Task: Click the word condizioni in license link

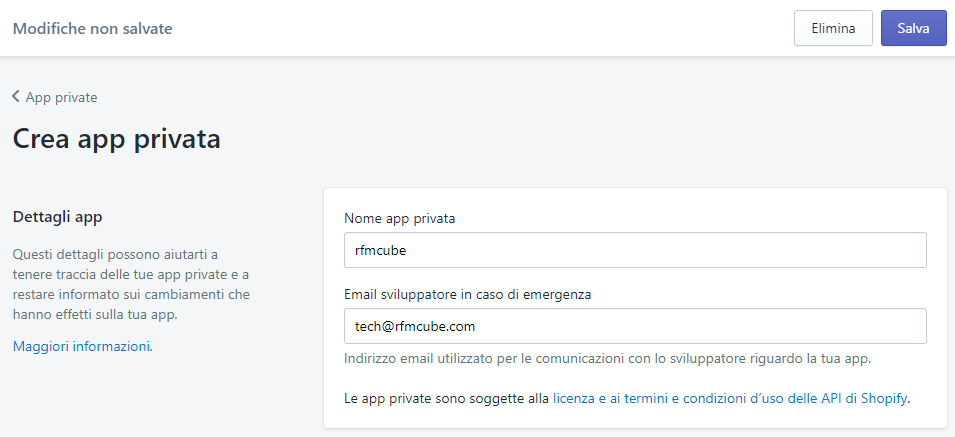Action: point(716,399)
